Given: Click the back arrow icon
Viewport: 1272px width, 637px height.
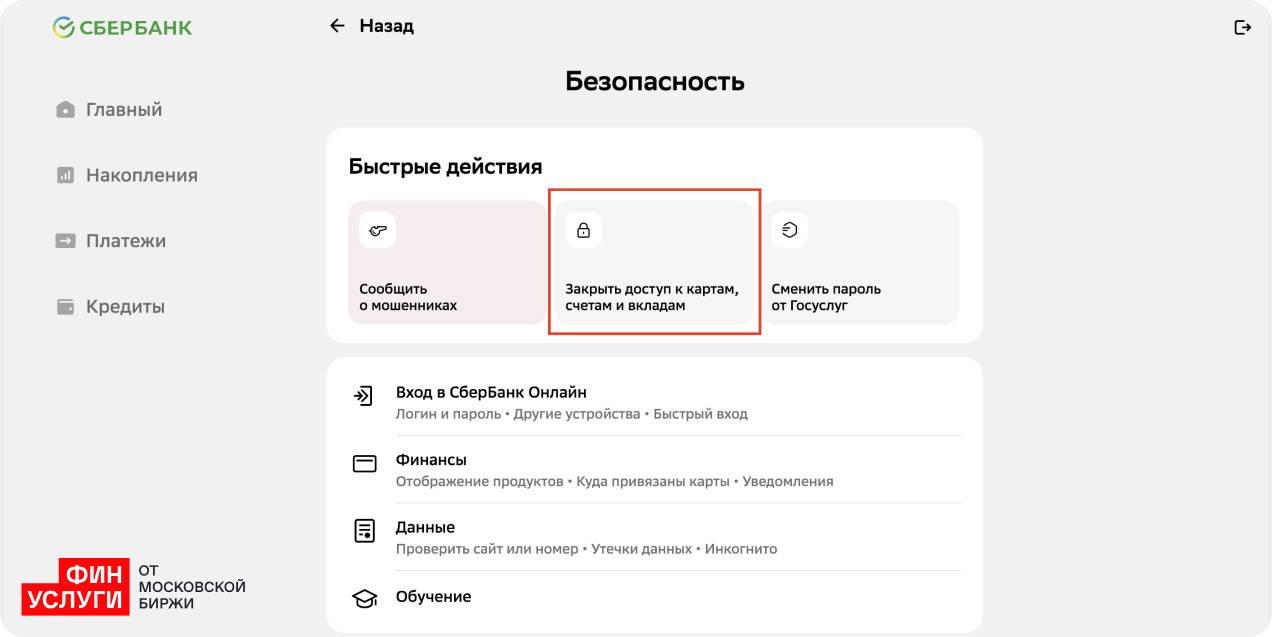Looking at the screenshot, I should click(337, 26).
